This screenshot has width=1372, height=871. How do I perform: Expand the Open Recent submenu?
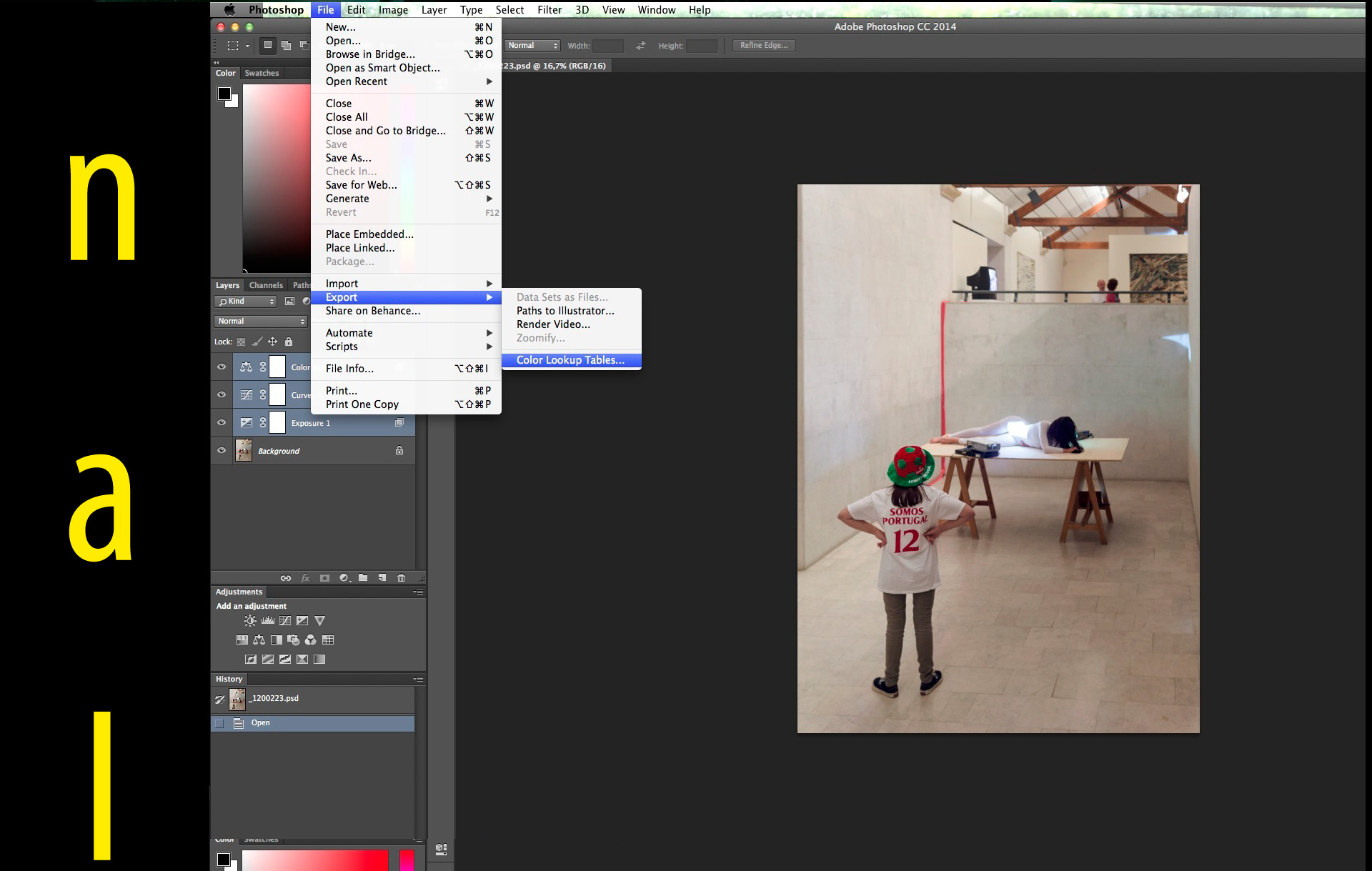(406, 81)
